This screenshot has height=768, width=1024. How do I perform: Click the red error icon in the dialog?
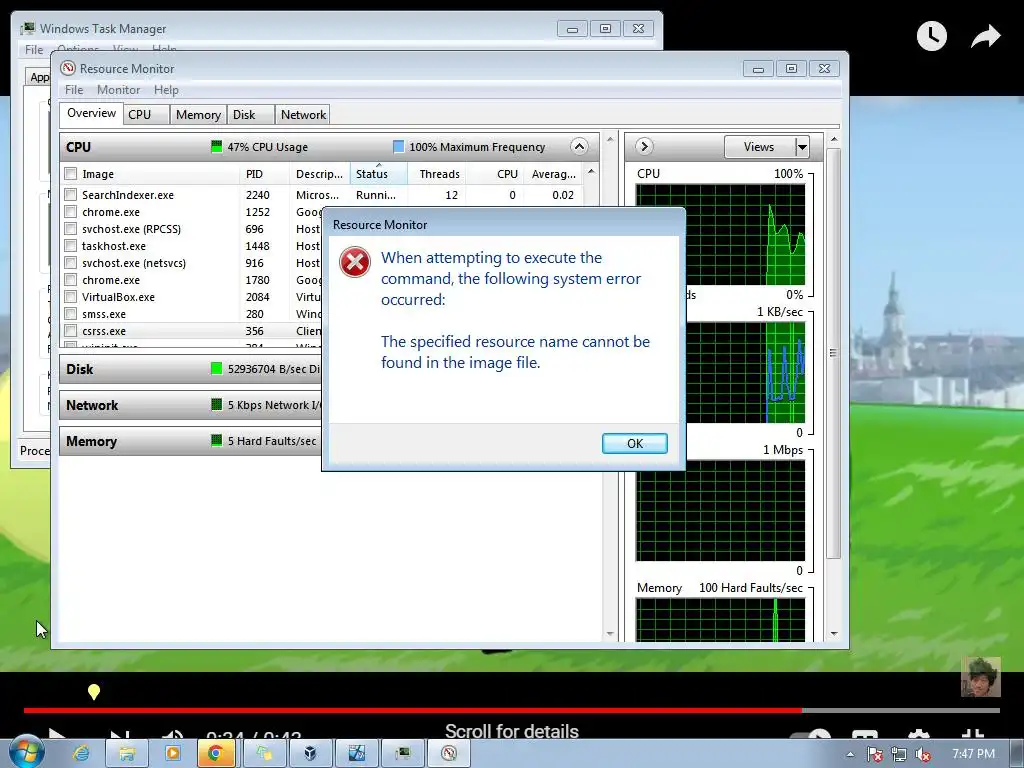355,262
